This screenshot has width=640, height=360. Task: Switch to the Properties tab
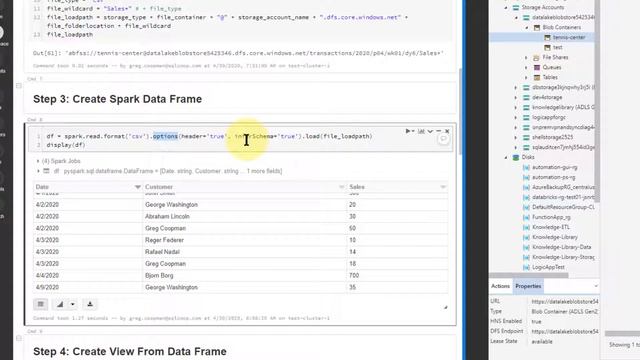pyautogui.click(x=528, y=286)
